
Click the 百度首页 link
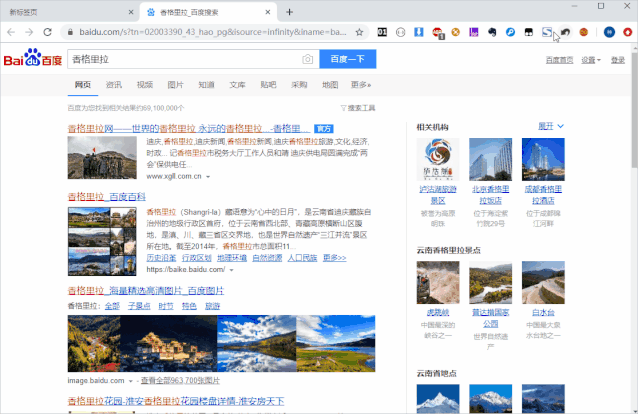[559, 60]
